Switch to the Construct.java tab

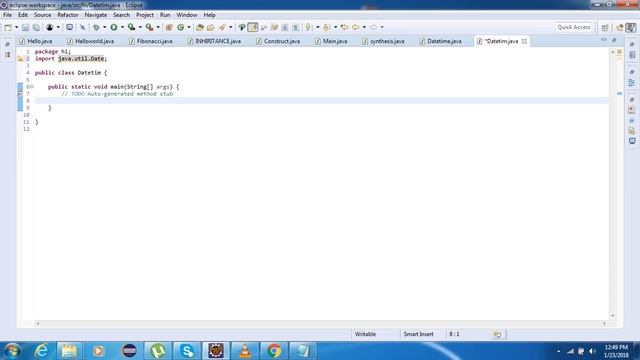(278, 41)
